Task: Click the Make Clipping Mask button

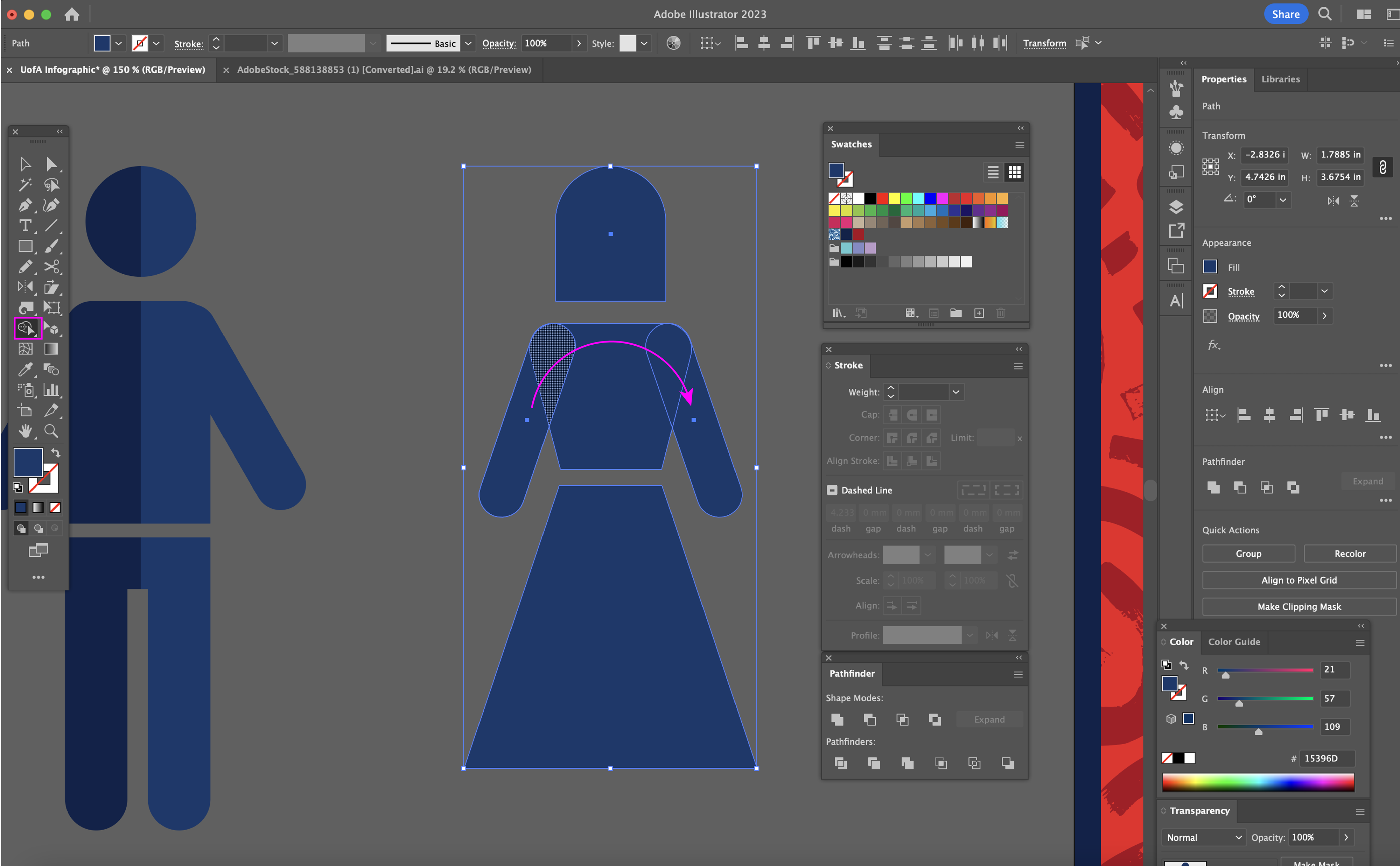Action: click(1298, 606)
